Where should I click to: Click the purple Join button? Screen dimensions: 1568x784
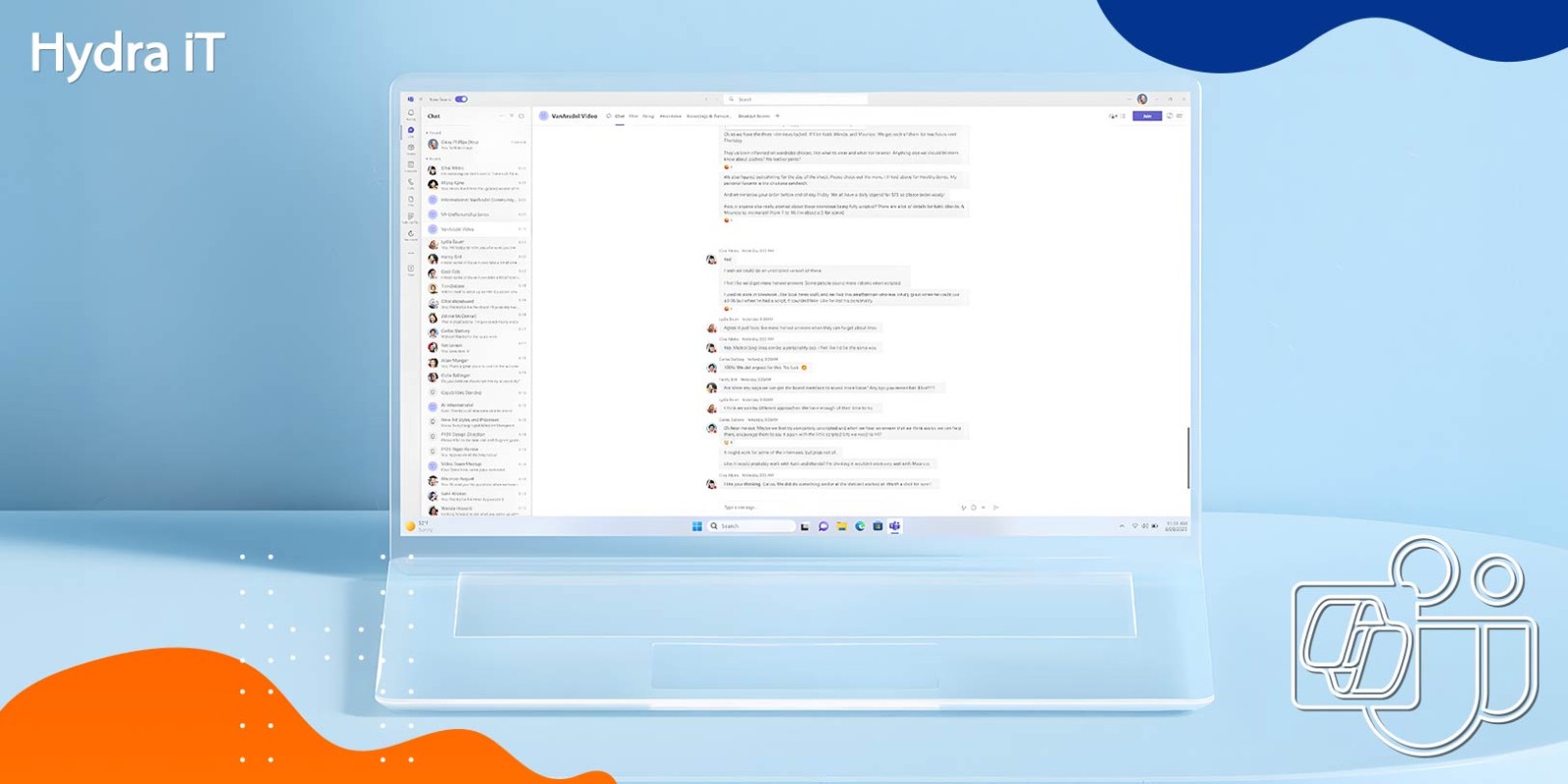pos(1147,116)
